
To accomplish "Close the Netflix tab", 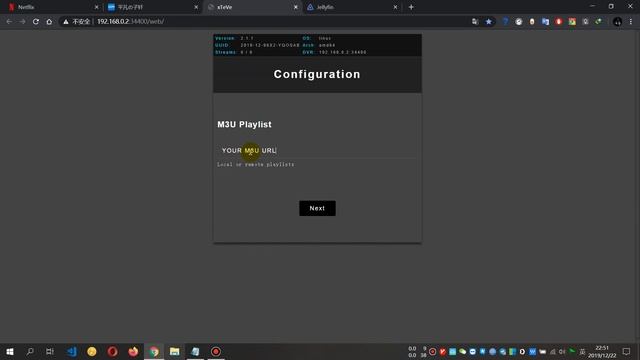I will [96, 7].
